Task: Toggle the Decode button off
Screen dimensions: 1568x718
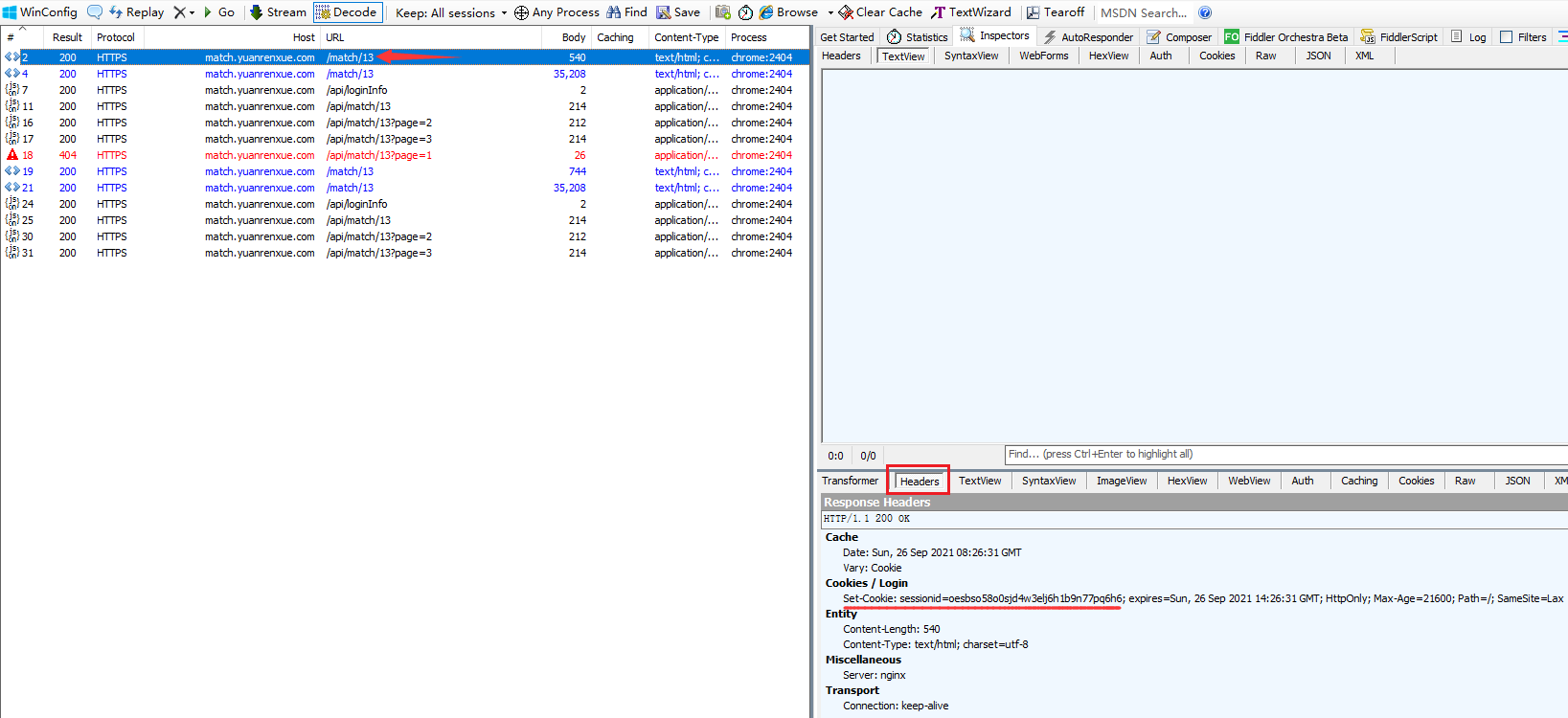Action: tap(348, 12)
